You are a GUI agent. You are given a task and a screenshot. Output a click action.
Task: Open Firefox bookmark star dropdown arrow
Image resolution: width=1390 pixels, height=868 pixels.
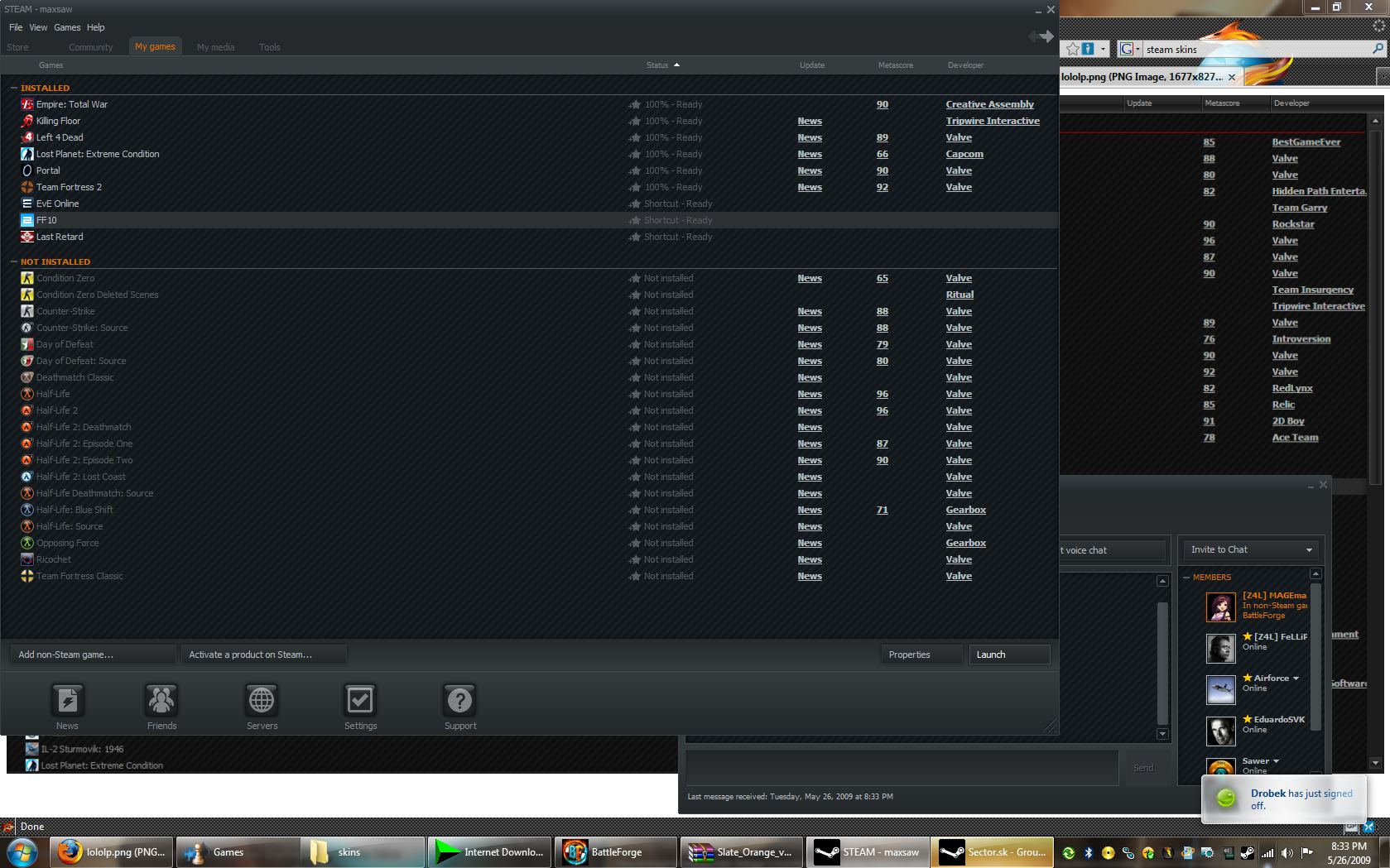(x=1103, y=49)
